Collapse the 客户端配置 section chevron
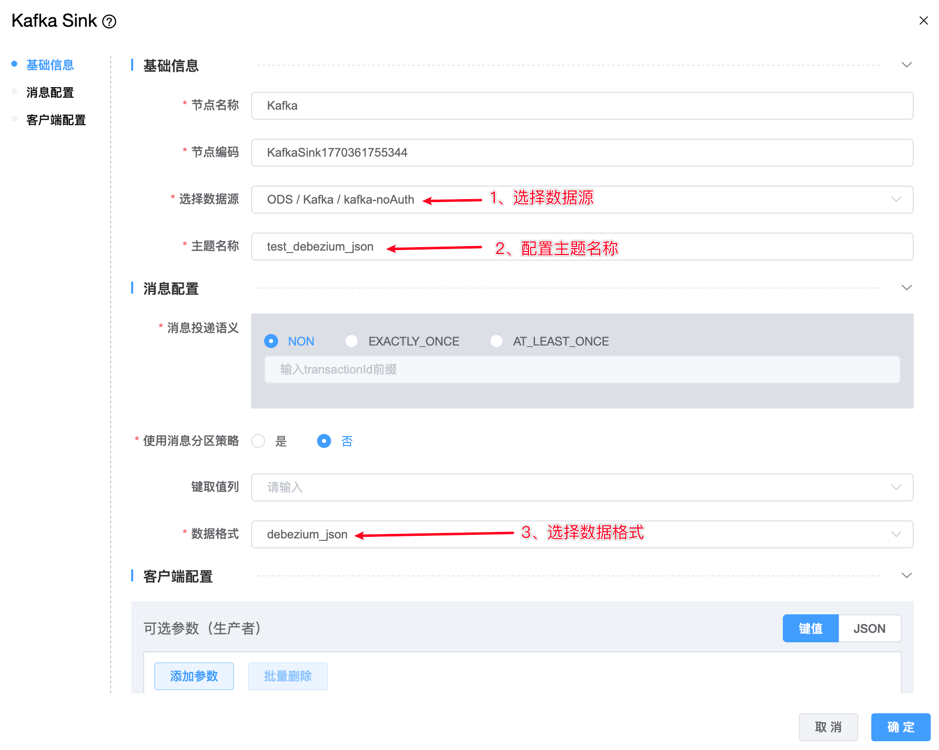 coord(906,576)
